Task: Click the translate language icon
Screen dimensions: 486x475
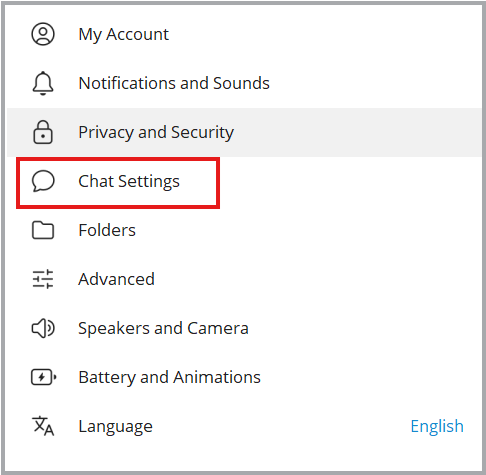Action: (x=43, y=426)
